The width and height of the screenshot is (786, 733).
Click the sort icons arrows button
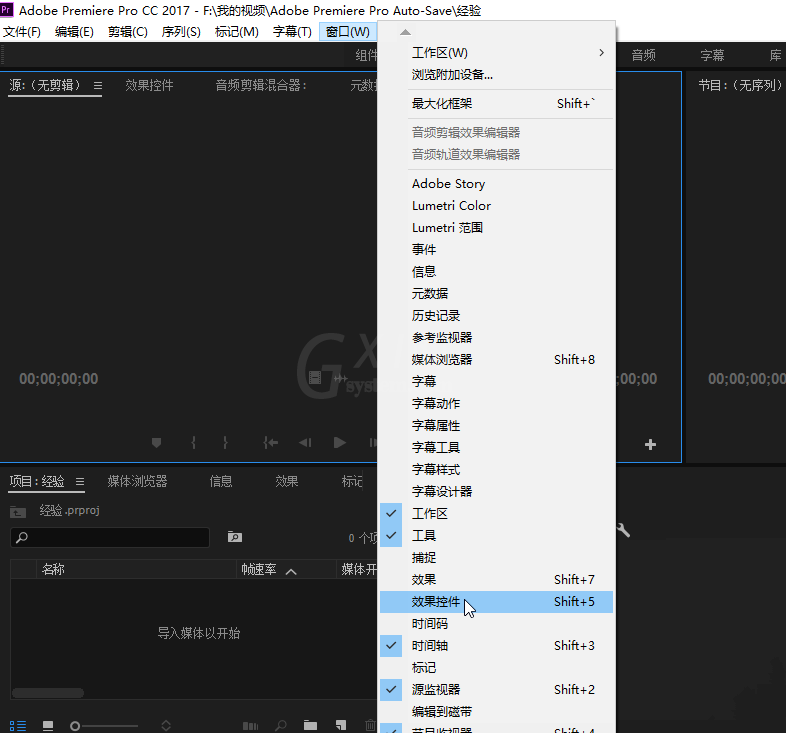point(166,725)
